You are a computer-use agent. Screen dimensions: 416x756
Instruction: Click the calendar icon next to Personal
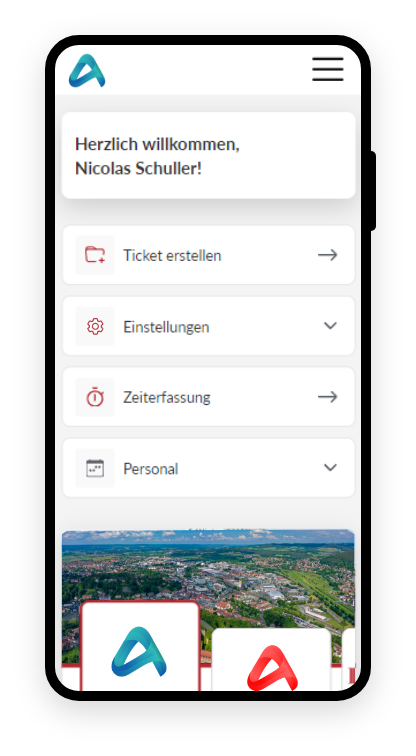pyautogui.click(x=95, y=468)
